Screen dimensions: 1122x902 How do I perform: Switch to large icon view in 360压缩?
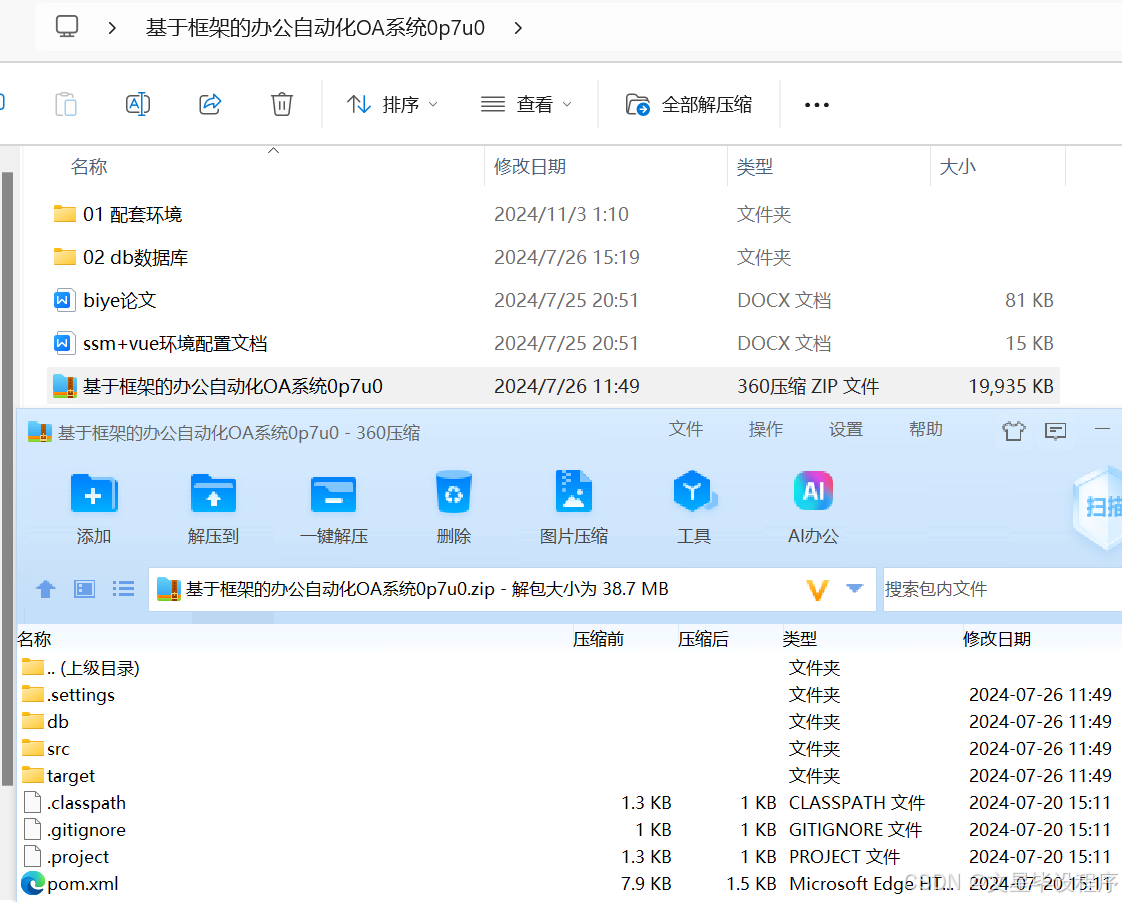click(x=84, y=589)
